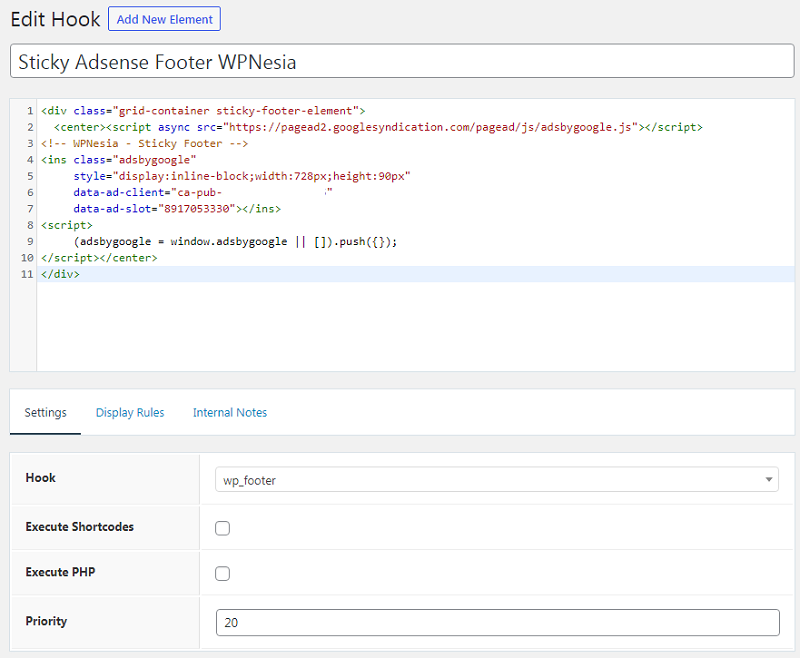Click the Edit Hook page heading
This screenshot has width=800, height=658.
click(x=55, y=19)
